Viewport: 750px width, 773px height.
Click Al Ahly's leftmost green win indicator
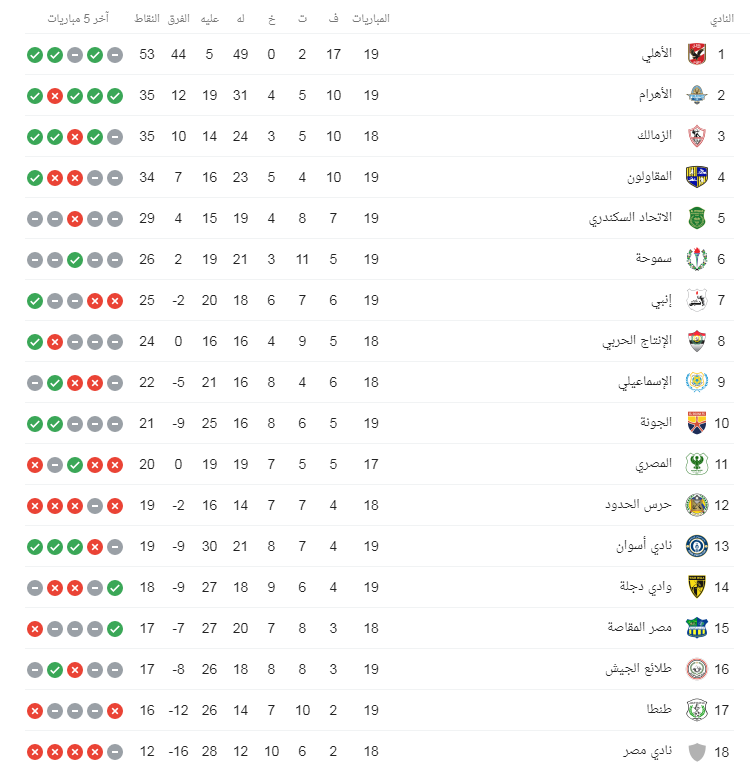point(35,55)
